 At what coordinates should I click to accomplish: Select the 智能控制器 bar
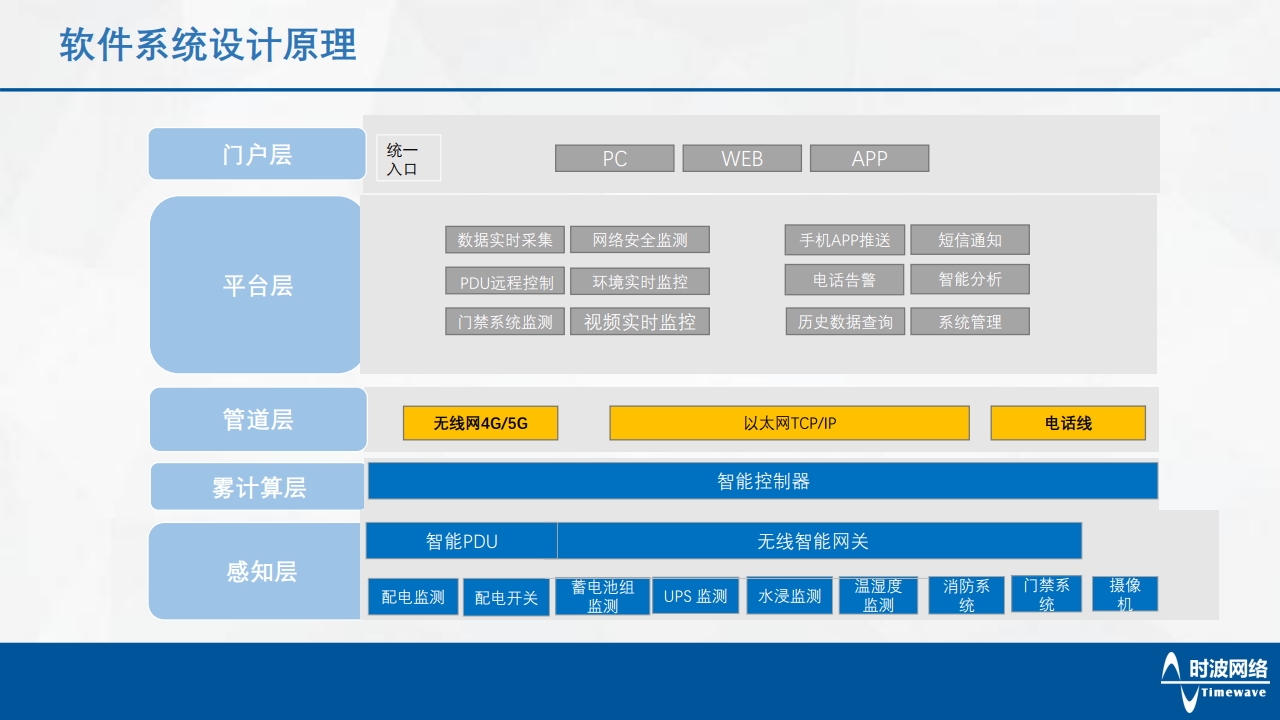[763, 481]
